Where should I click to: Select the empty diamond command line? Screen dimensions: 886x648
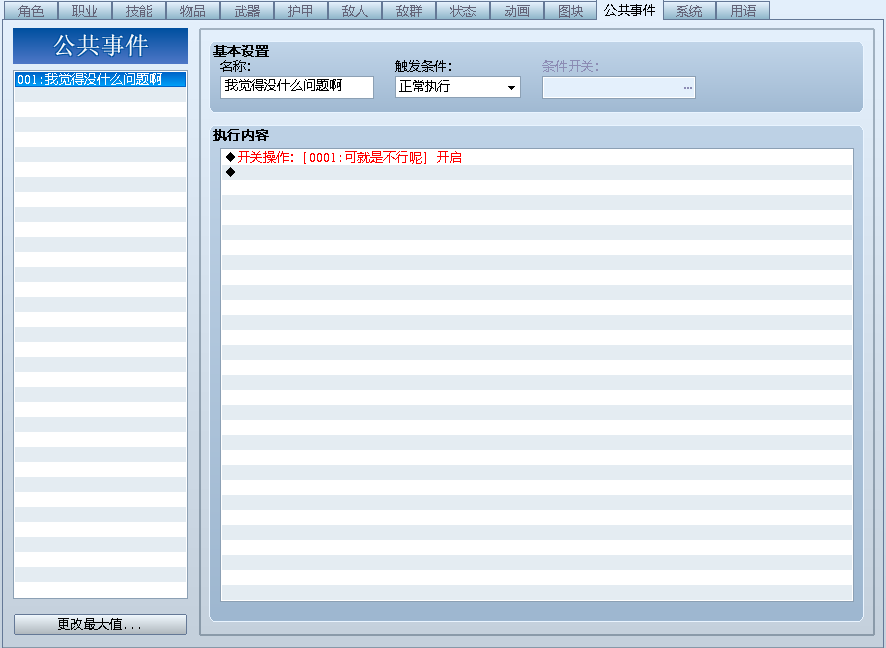coord(537,172)
